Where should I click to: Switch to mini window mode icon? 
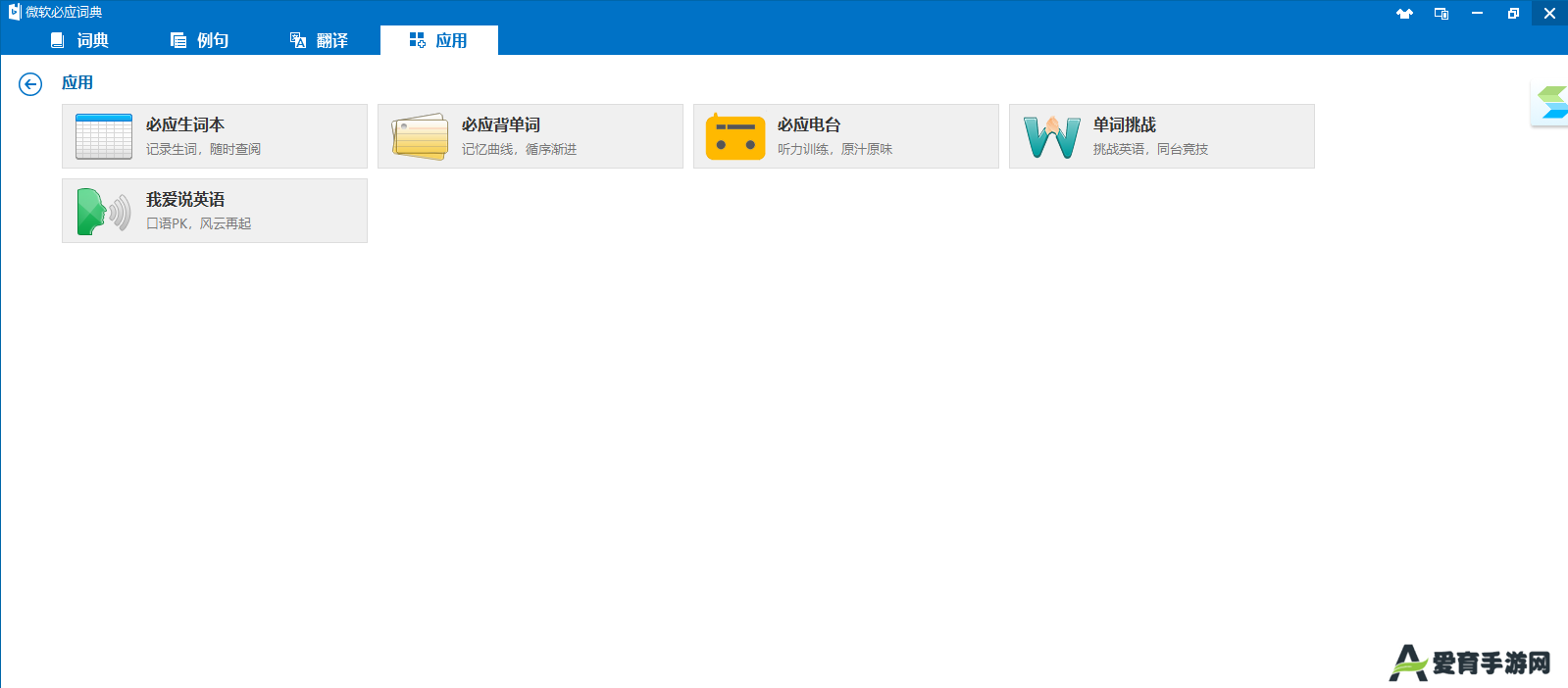(1442, 14)
